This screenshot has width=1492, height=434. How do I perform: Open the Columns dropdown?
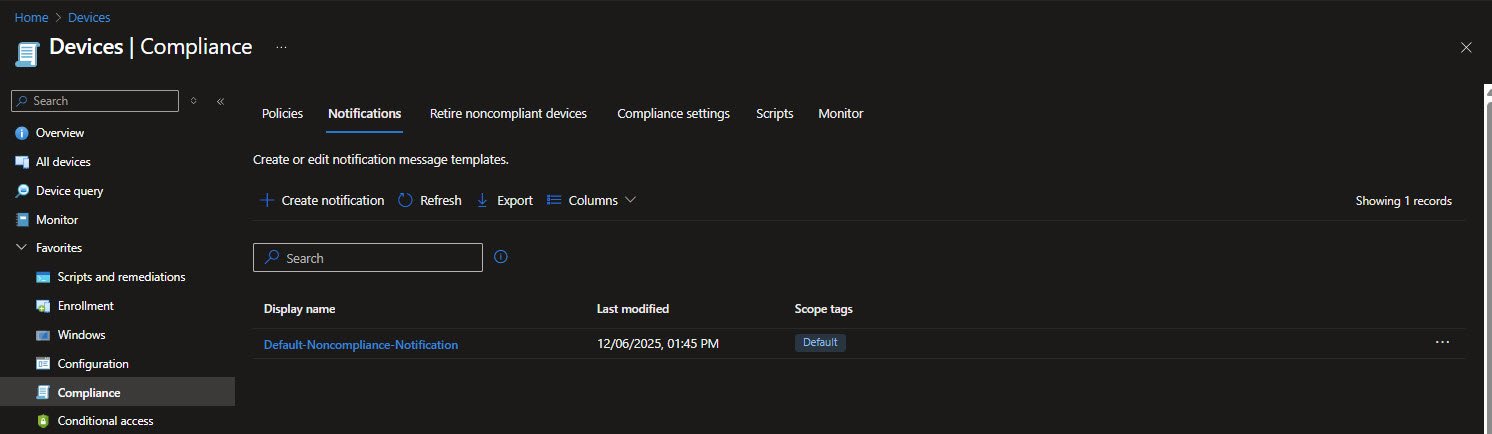(592, 200)
